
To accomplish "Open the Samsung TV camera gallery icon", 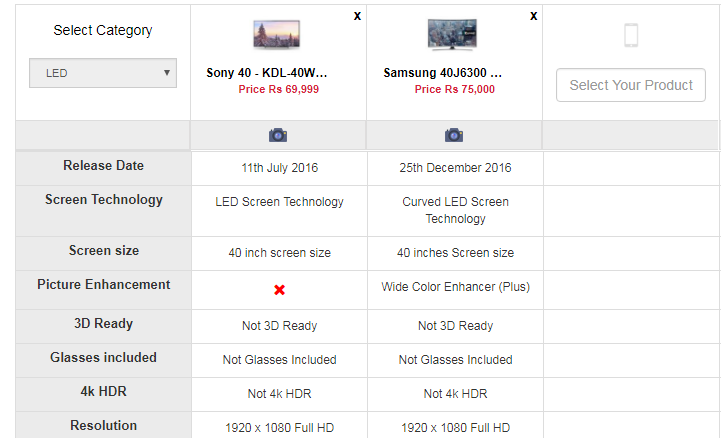I will click(x=454, y=135).
